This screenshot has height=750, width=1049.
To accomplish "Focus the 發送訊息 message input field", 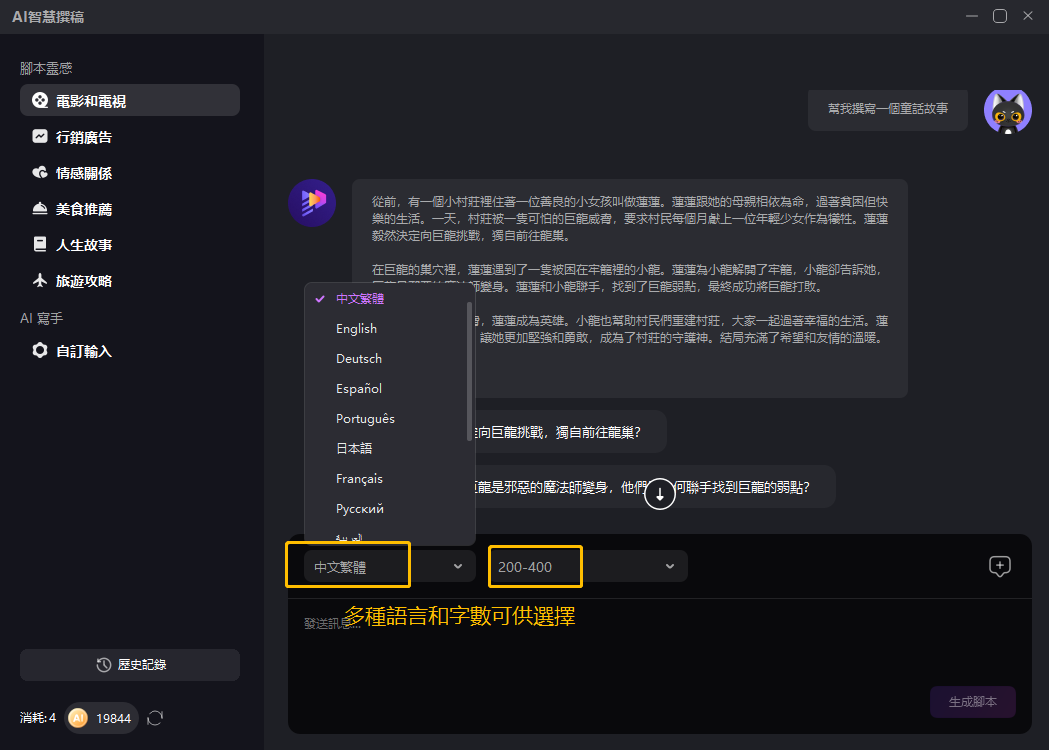I will click(600, 640).
